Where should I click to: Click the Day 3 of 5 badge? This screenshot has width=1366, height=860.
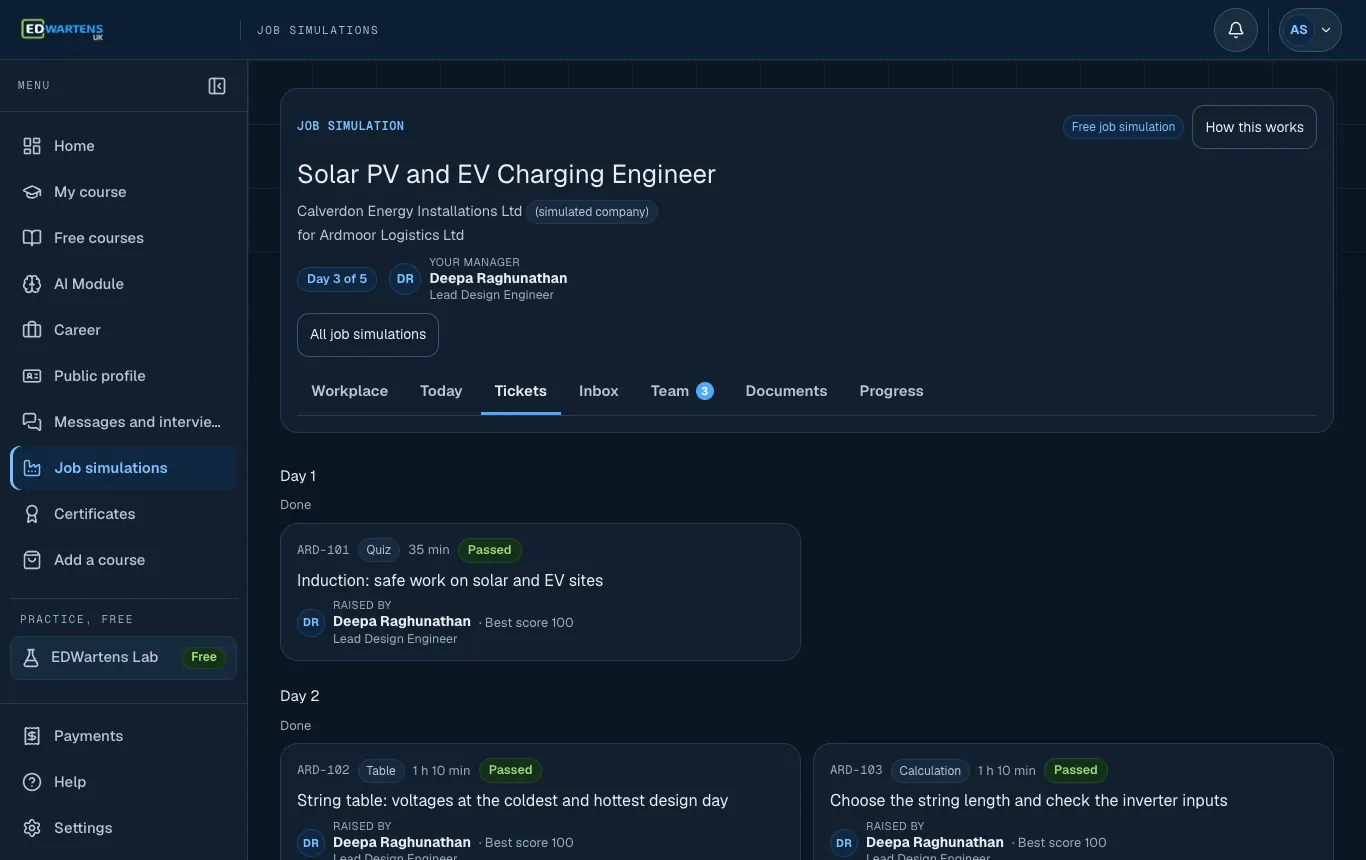click(x=337, y=279)
